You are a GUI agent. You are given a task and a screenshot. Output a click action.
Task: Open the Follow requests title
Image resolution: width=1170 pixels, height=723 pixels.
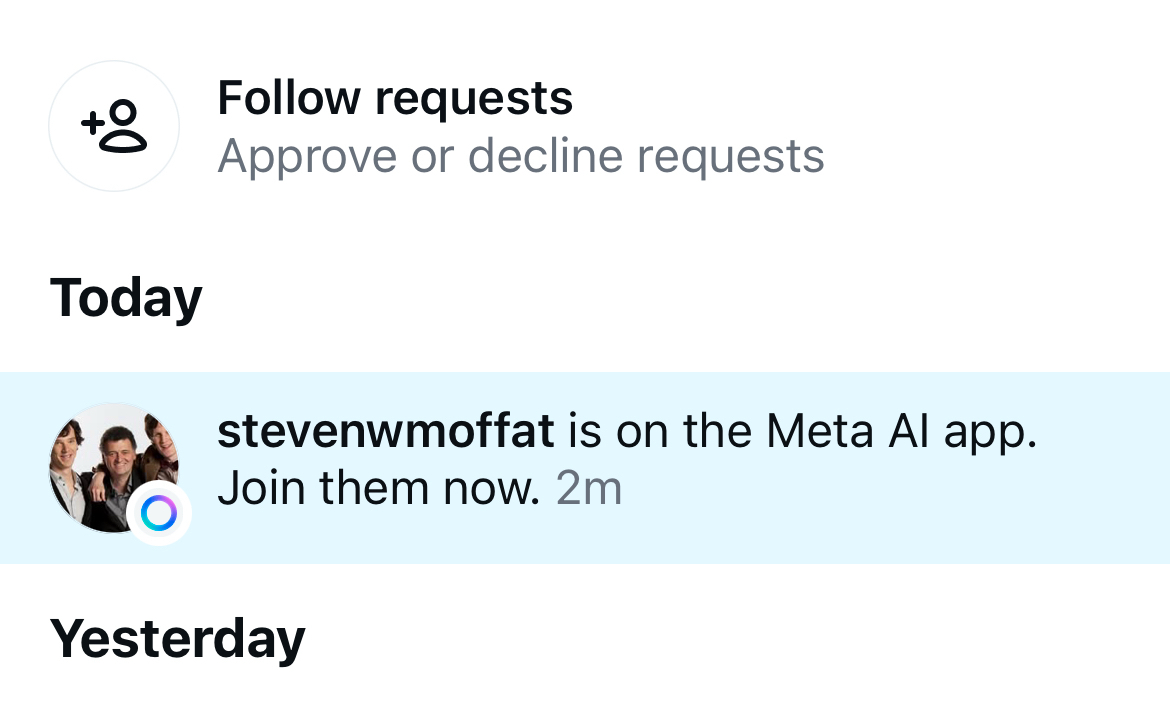coord(395,98)
